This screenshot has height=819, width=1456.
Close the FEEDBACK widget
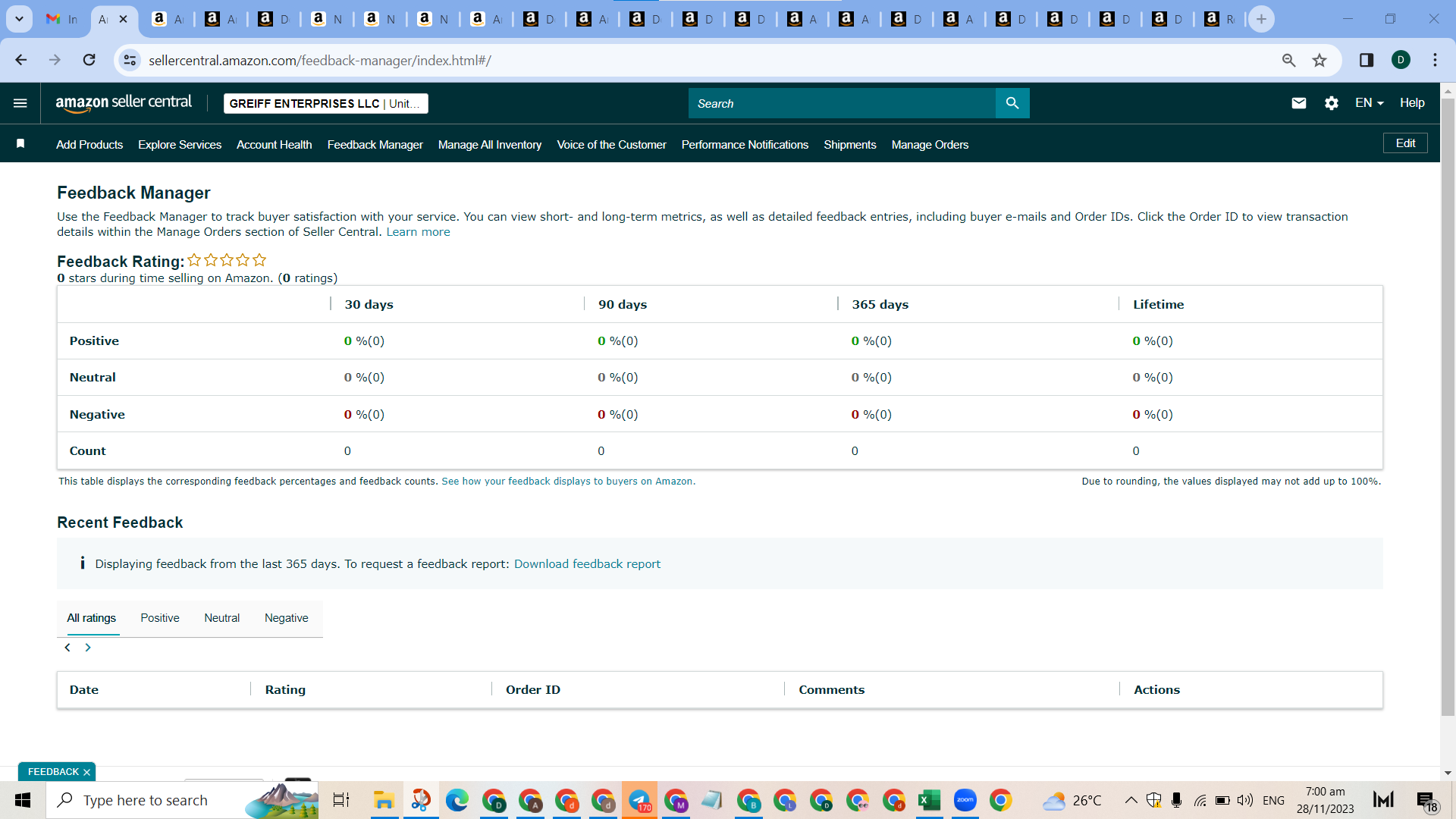(x=86, y=772)
